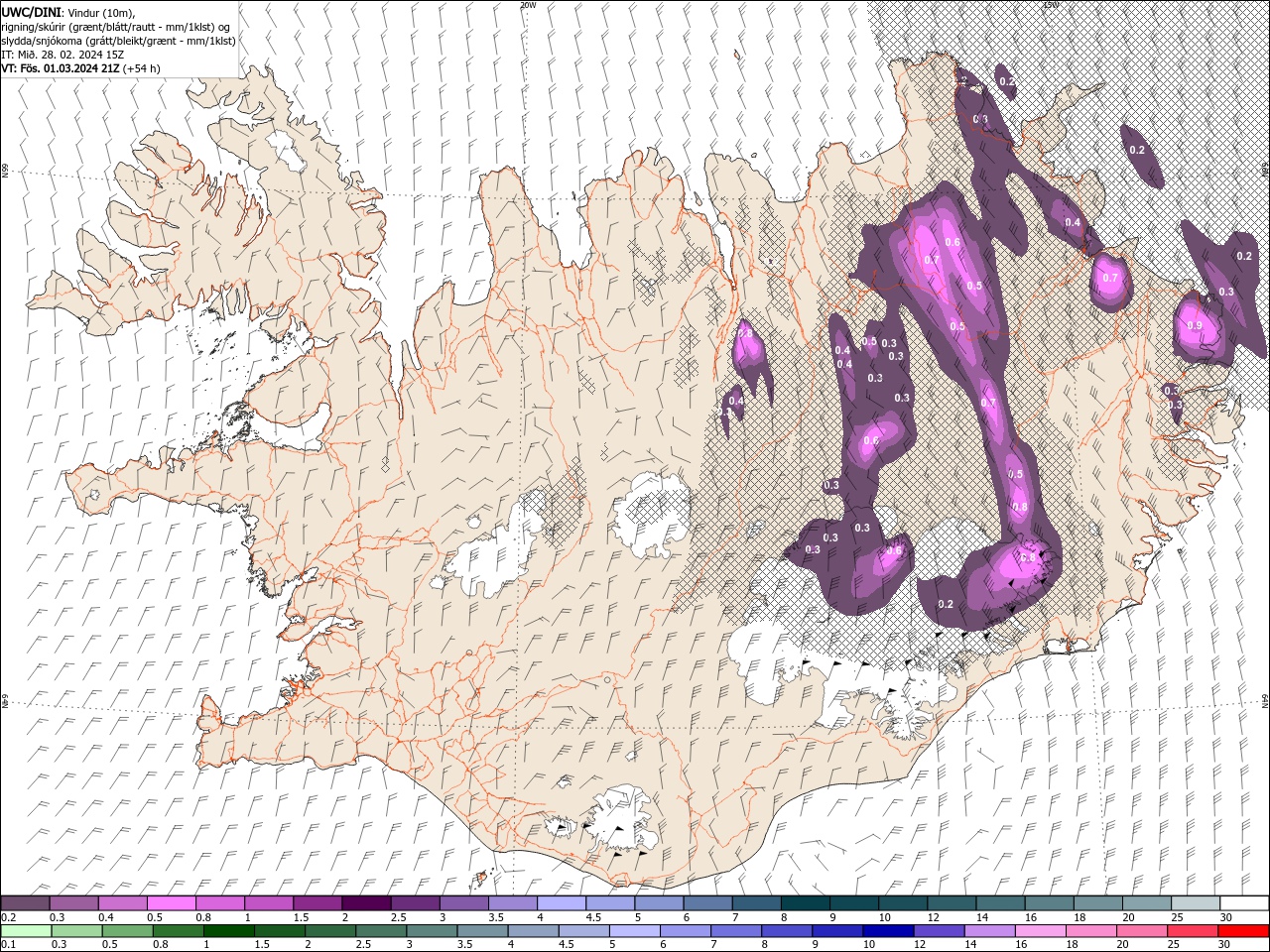Image resolution: width=1270 pixels, height=952 pixels.
Task: Click the 'slydda/snjókoma (grátt/bleikt/grænt - mm/1klst)' line
Action: (x=118, y=41)
